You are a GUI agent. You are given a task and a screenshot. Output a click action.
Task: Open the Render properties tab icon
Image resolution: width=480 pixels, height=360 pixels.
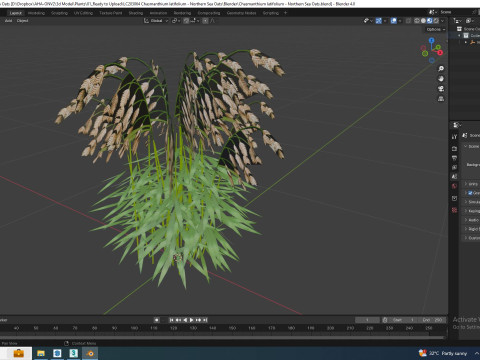click(x=454, y=148)
